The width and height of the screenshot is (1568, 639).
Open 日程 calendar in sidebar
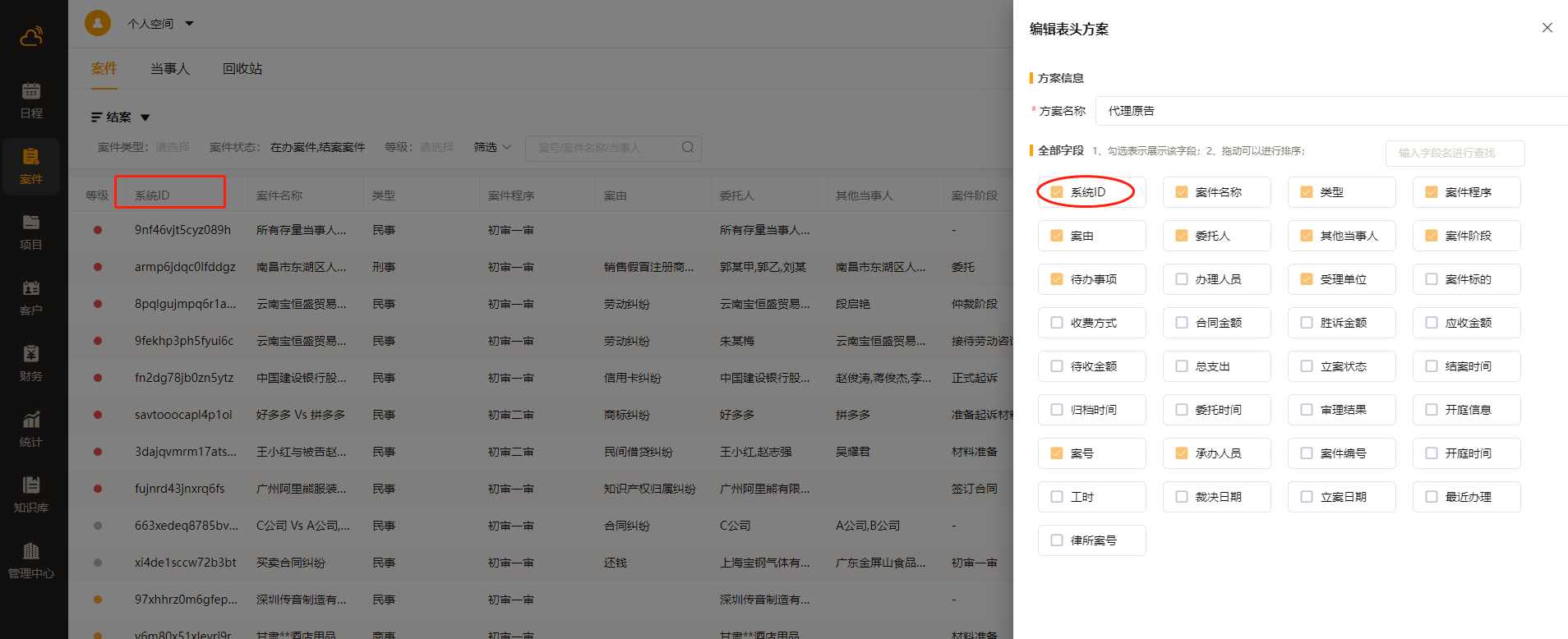[x=31, y=100]
